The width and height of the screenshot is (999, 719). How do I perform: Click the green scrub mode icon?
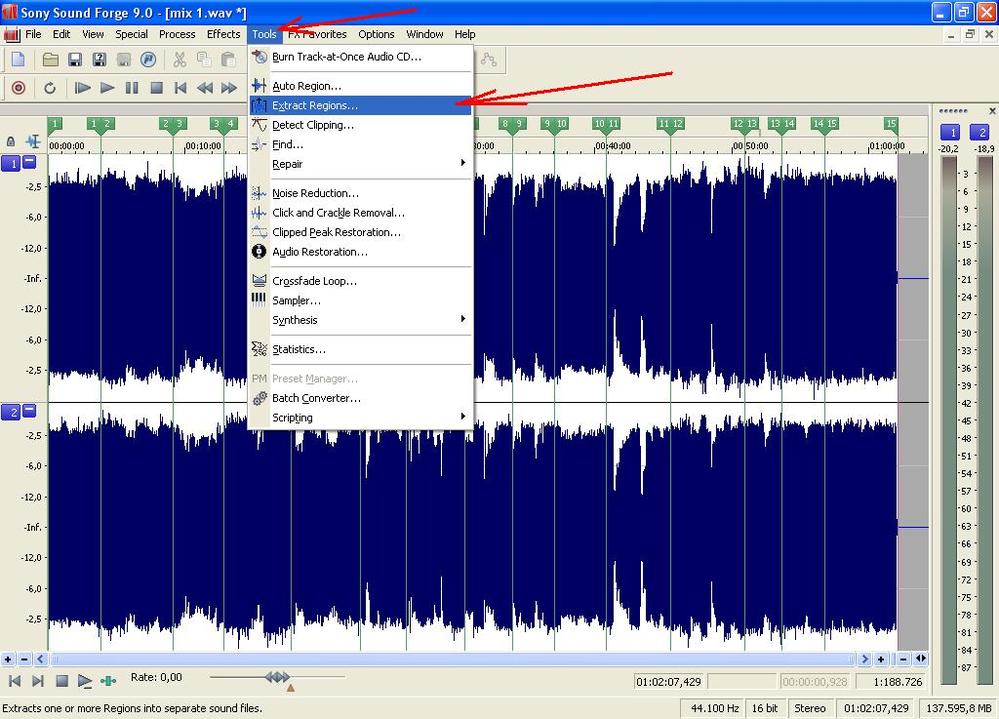[x=108, y=681]
